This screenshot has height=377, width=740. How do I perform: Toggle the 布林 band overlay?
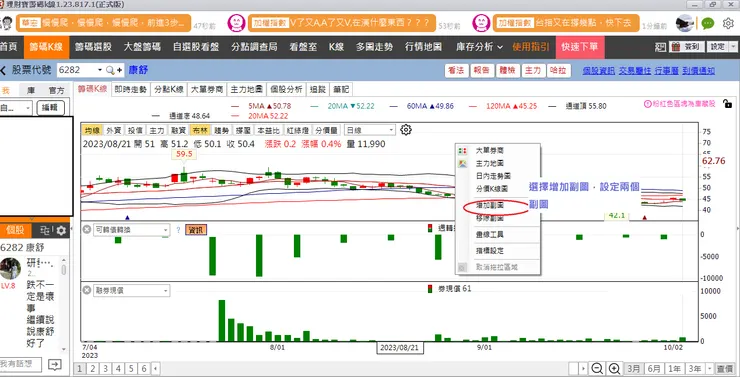(199, 130)
